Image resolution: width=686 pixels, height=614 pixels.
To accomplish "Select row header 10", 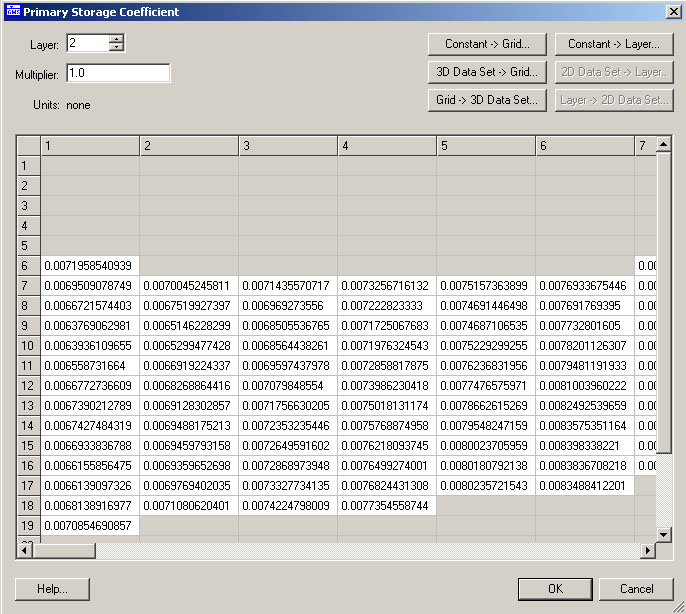I will [x=29, y=346].
